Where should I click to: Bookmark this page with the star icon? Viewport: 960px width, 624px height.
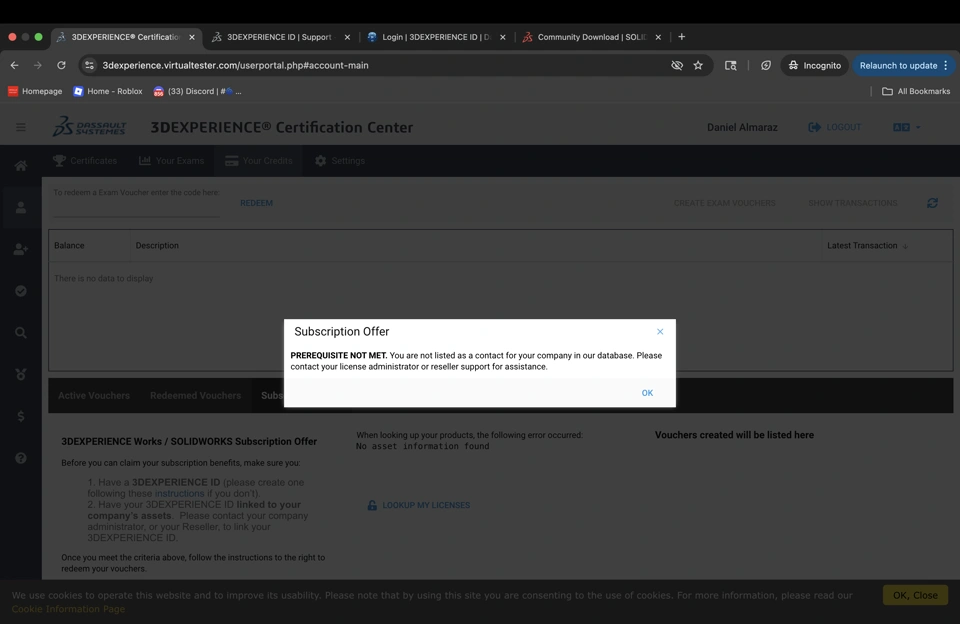pyautogui.click(x=698, y=66)
